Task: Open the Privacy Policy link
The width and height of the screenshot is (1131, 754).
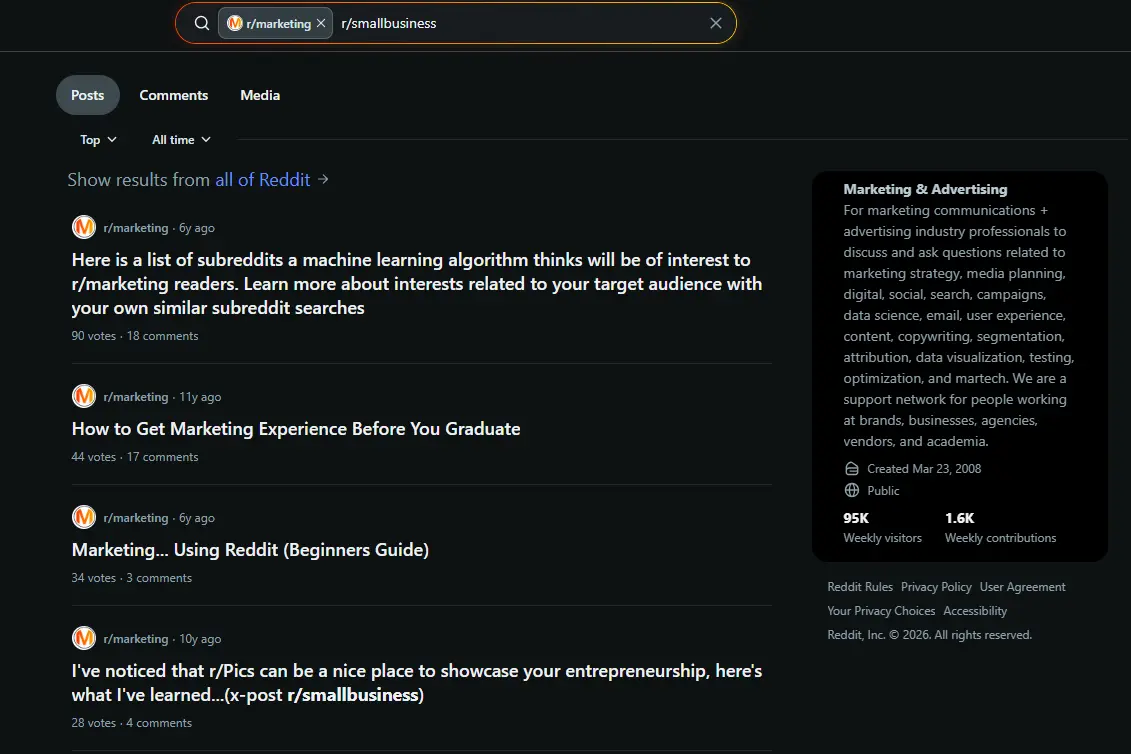Action: pyautogui.click(x=936, y=587)
